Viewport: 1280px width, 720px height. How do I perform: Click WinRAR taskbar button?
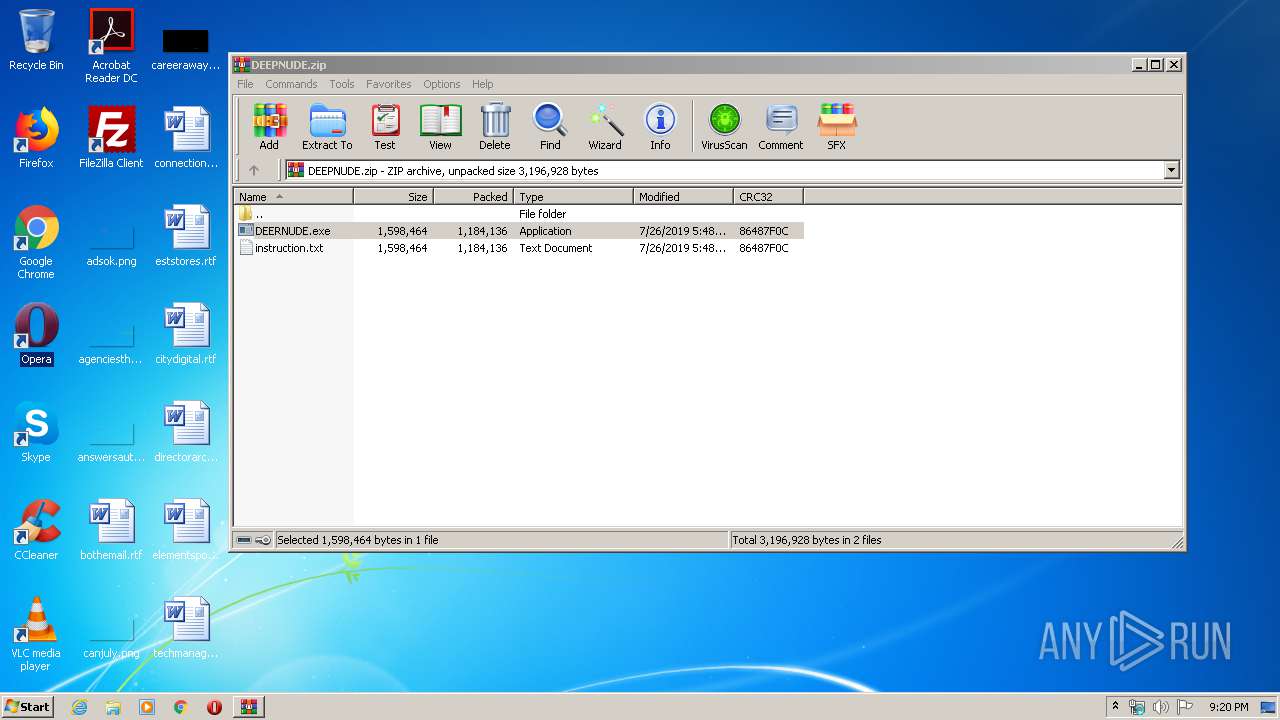point(248,707)
